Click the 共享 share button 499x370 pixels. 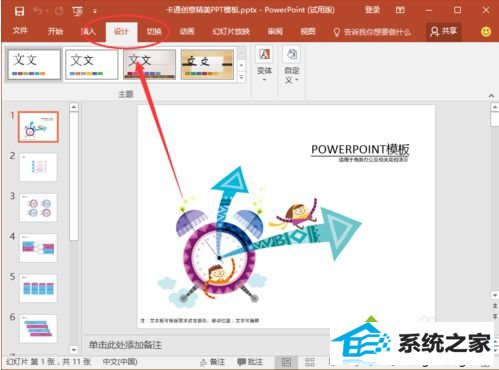tap(443, 32)
